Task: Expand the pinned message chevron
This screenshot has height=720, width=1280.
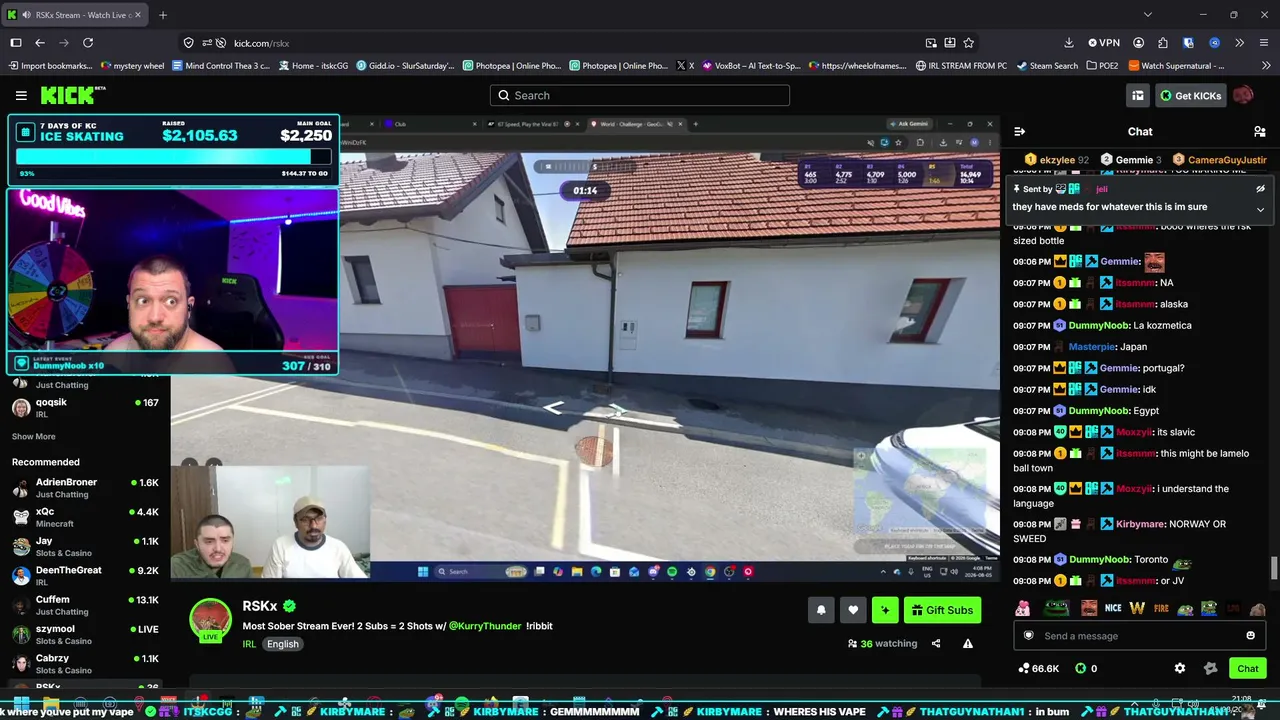Action: pyautogui.click(x=1260, y=209)
